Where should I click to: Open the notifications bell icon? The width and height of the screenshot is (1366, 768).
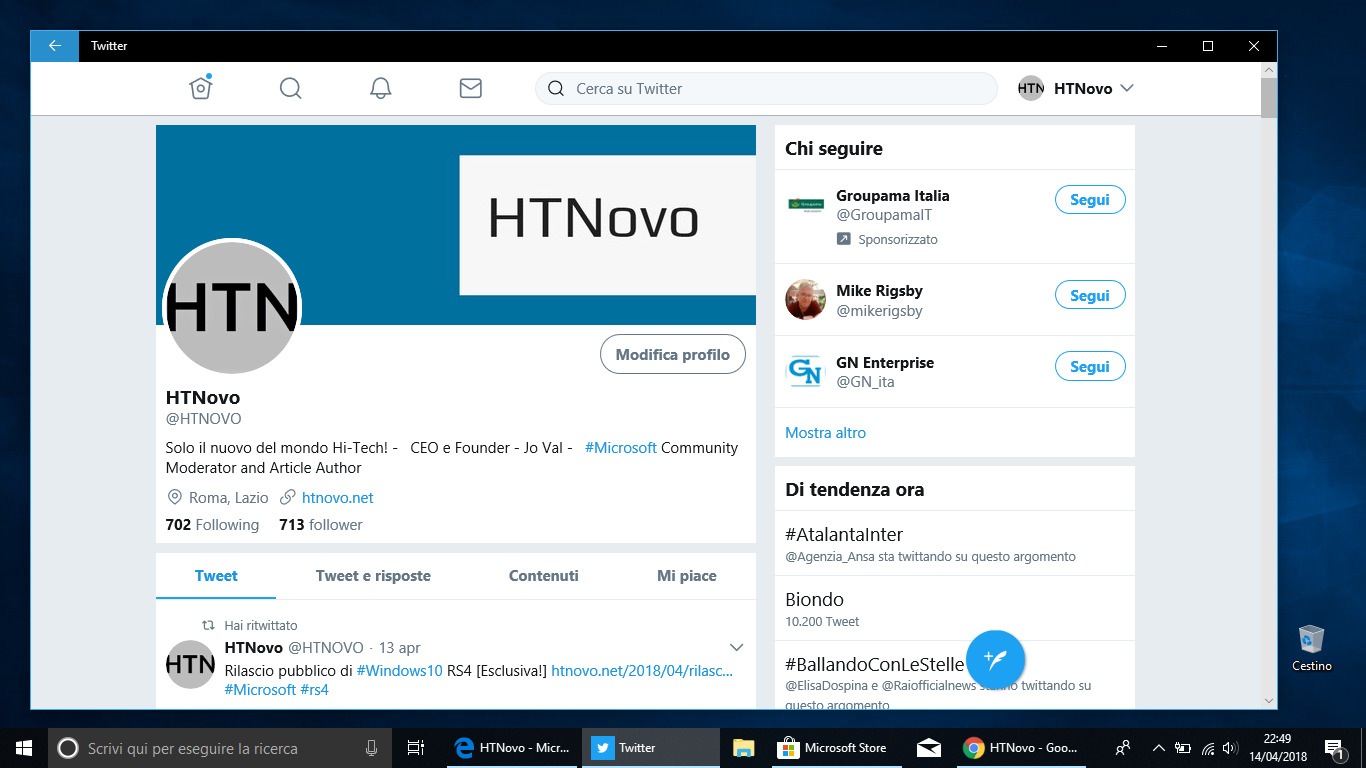380,88
